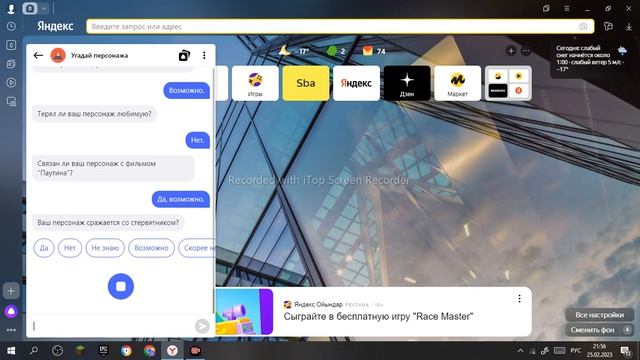
Task: Open Alice purple assistant icon in sidebar
Action: click(x=11, y=311)
